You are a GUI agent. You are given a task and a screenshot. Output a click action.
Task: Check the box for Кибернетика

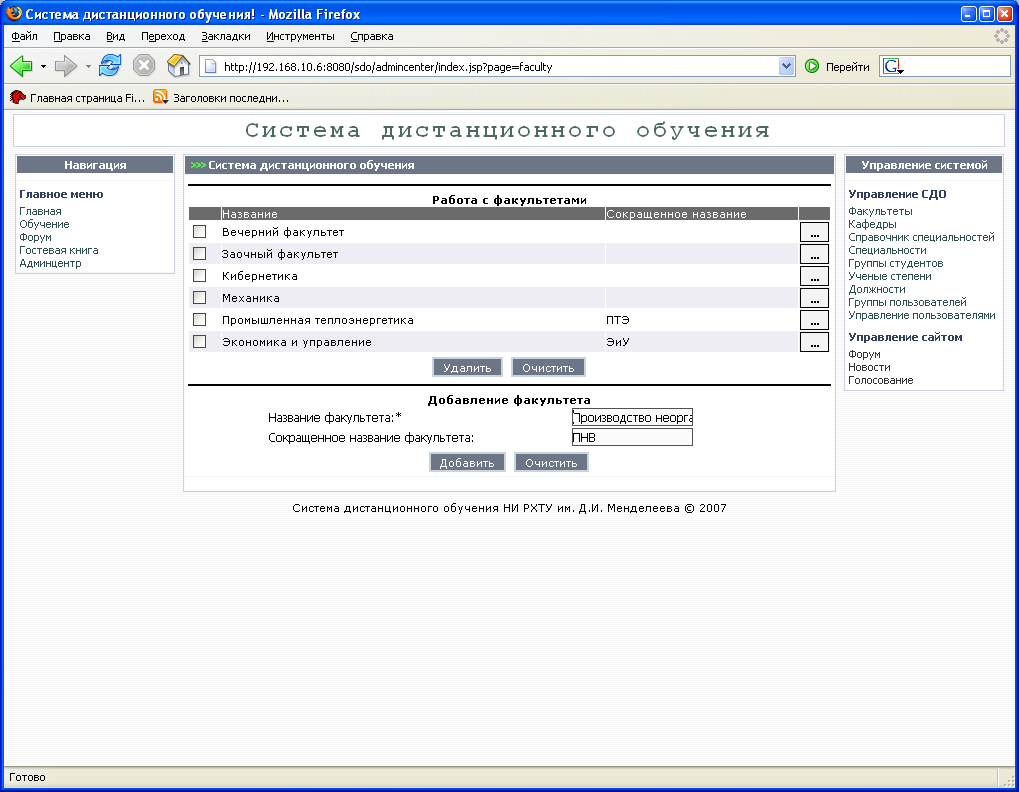click(200, 276)
